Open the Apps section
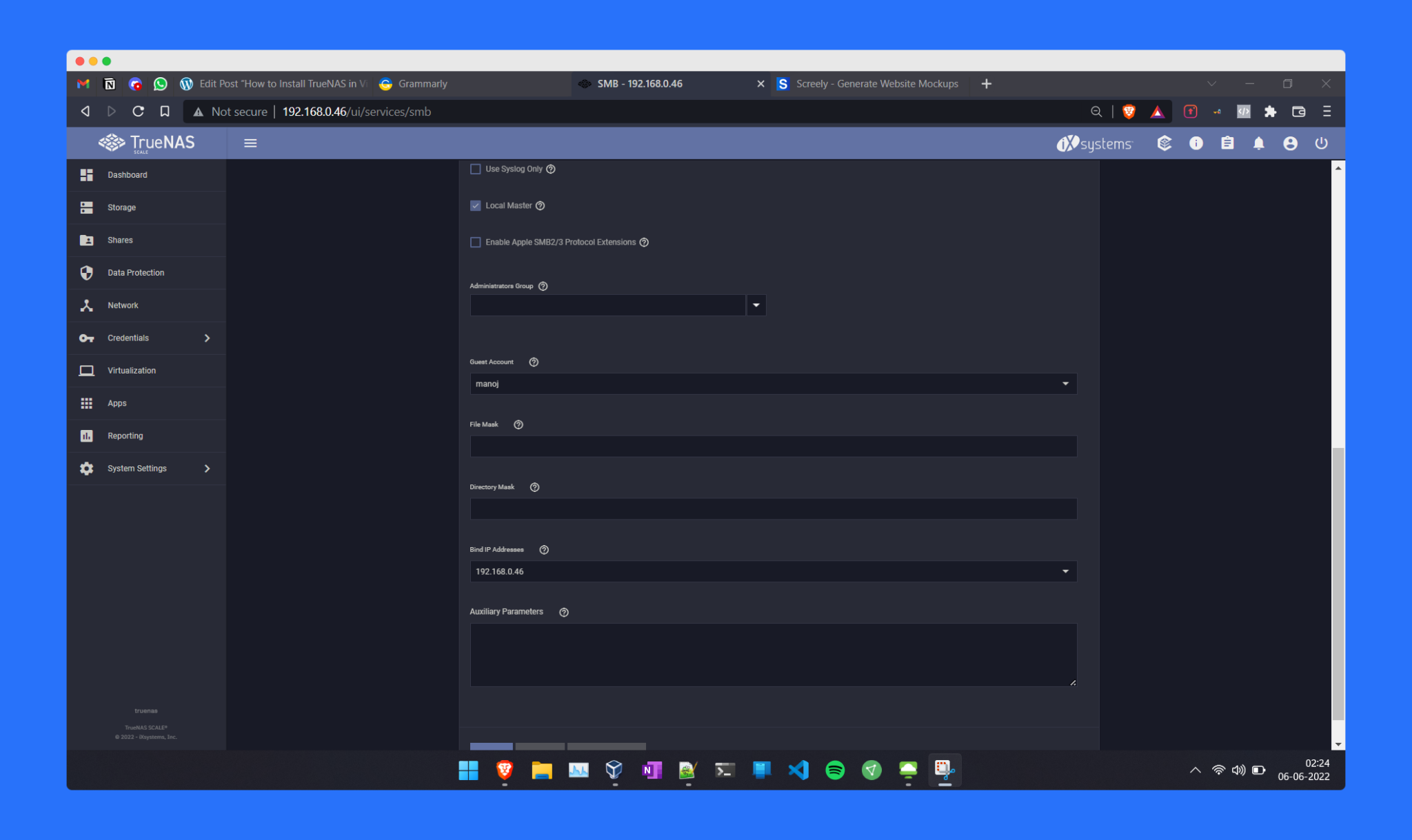Screen dimensions: 1412x840 (x=117, y=403)
